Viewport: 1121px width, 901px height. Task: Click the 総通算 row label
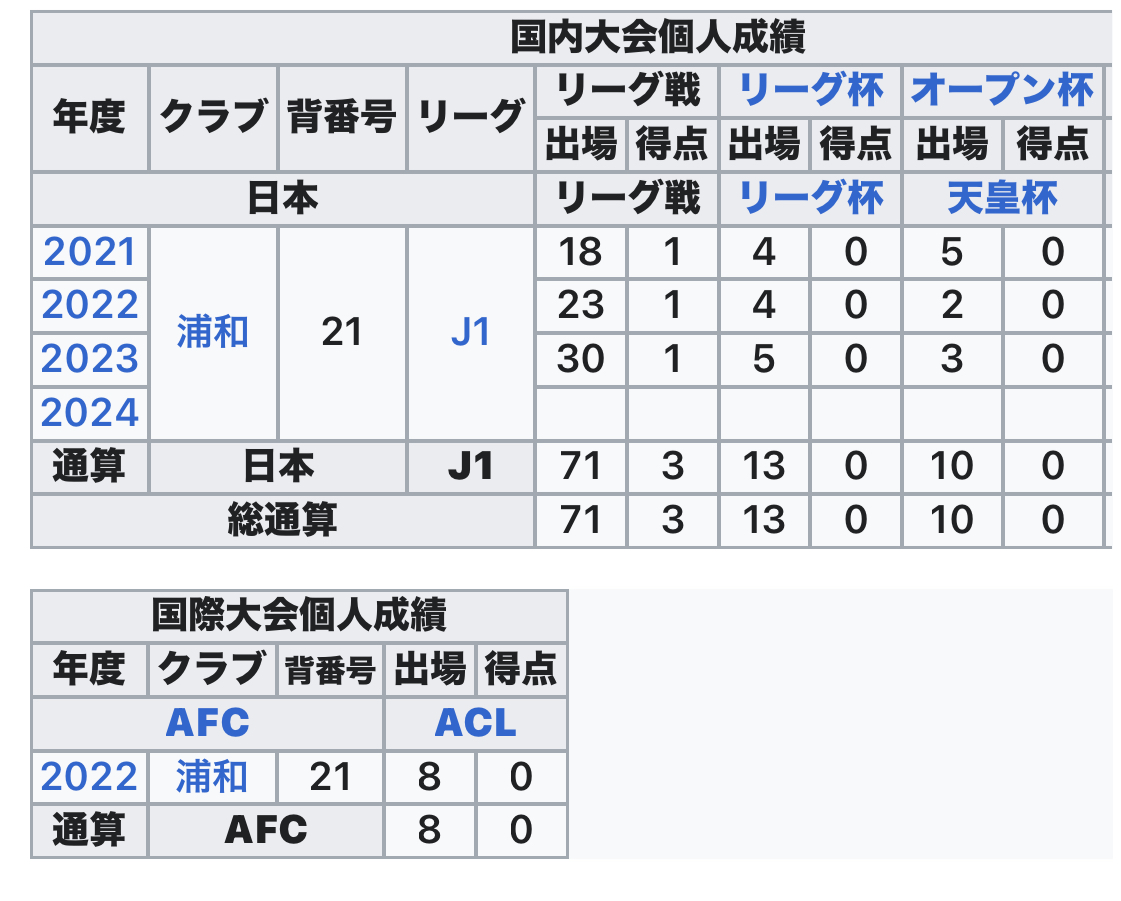tap(282, 520)
